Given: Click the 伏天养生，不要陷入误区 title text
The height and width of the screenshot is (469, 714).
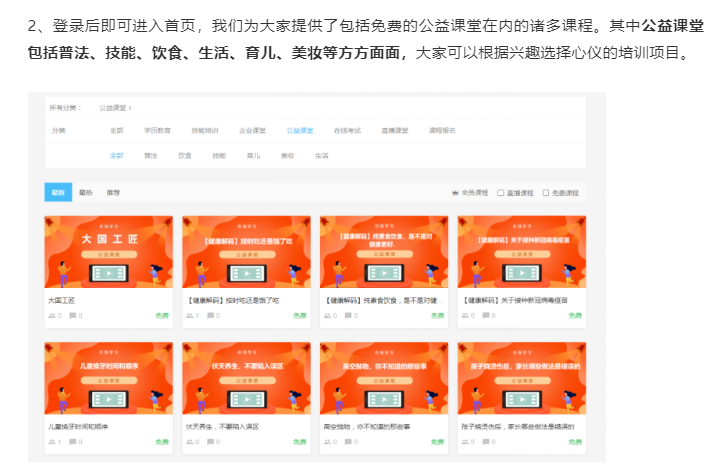Looking at the screenshot, I should point(222,427).
